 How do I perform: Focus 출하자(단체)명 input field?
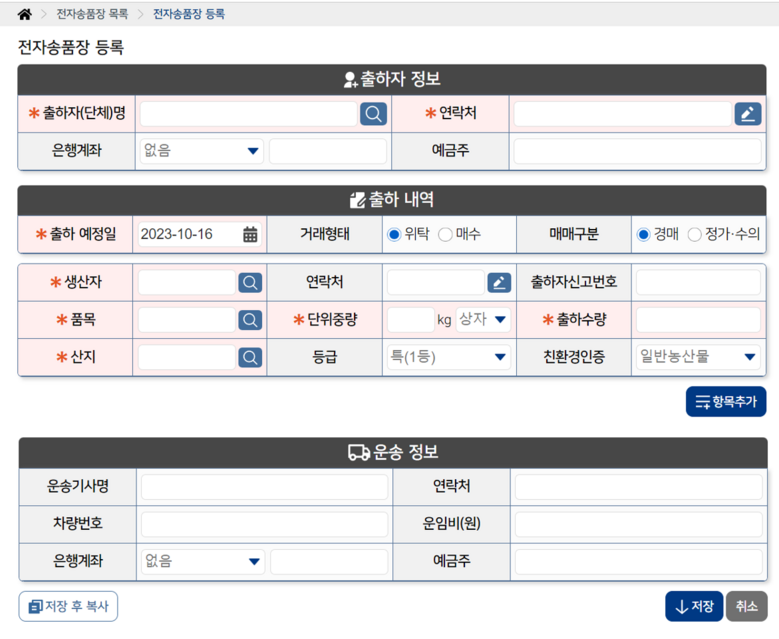click(248, 114)
